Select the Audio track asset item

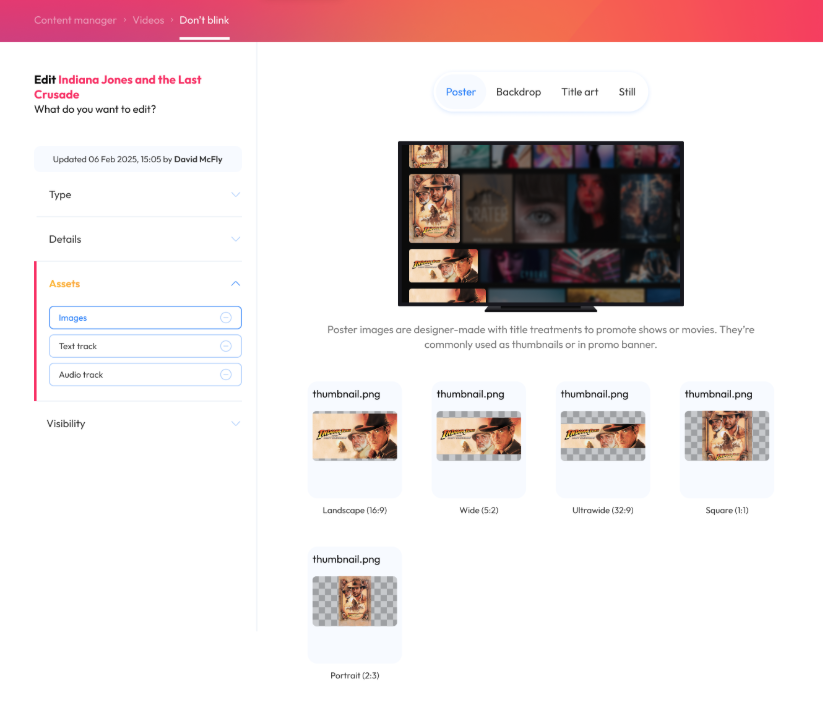(145, 374)
